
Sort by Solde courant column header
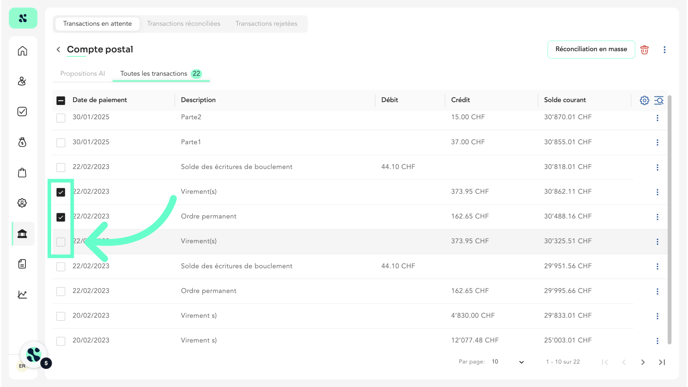(x=565, y=100)
